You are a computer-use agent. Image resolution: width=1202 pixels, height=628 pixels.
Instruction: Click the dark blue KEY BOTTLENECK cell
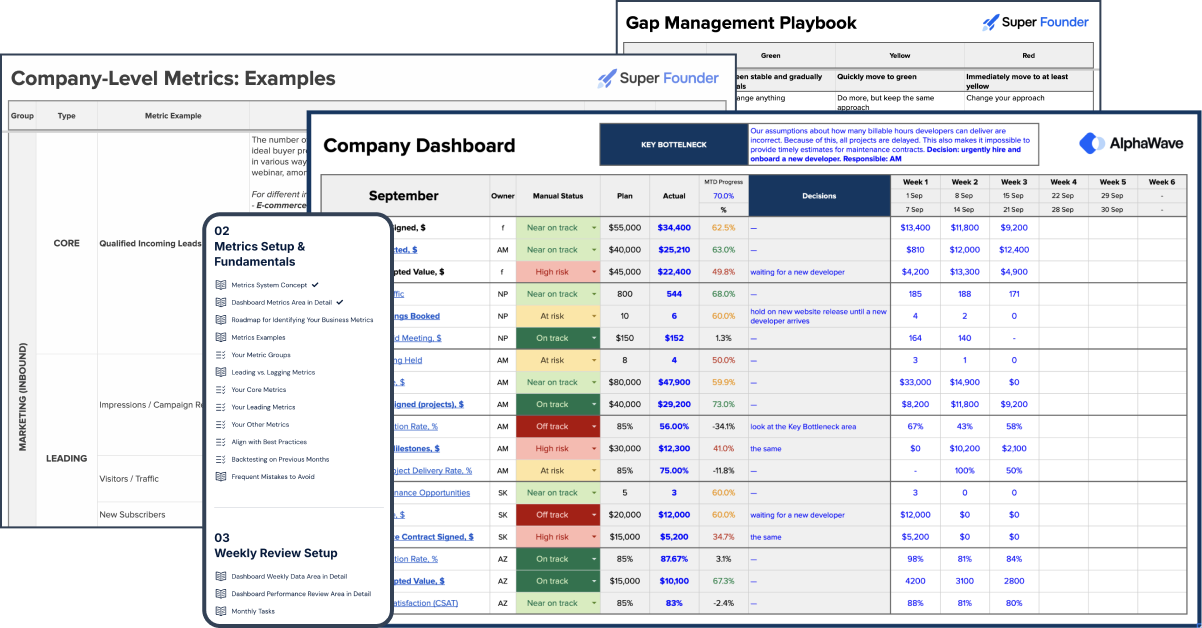pos(673,144)
